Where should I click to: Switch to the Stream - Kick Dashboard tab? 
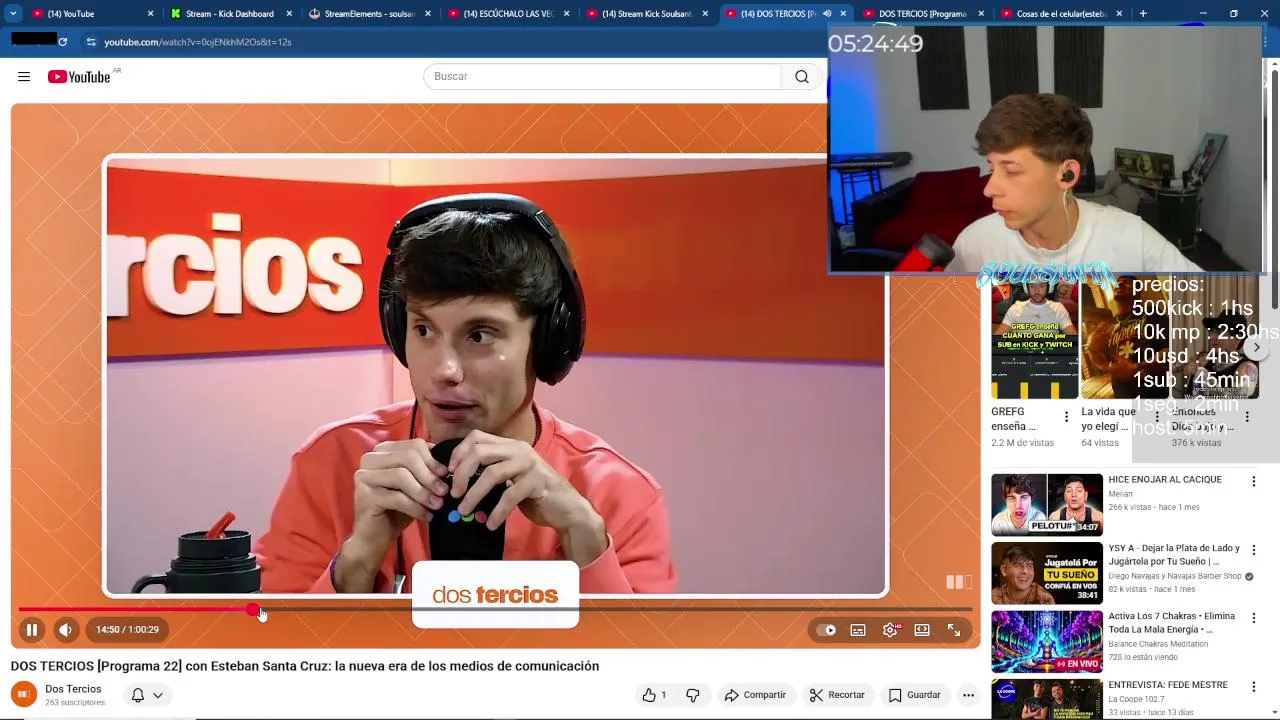tap(232, 14)
